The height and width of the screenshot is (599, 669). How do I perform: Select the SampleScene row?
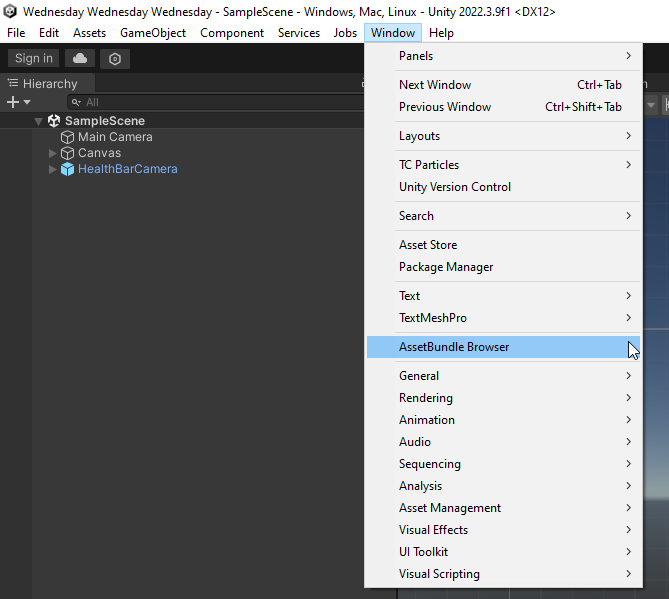point(183,121)
